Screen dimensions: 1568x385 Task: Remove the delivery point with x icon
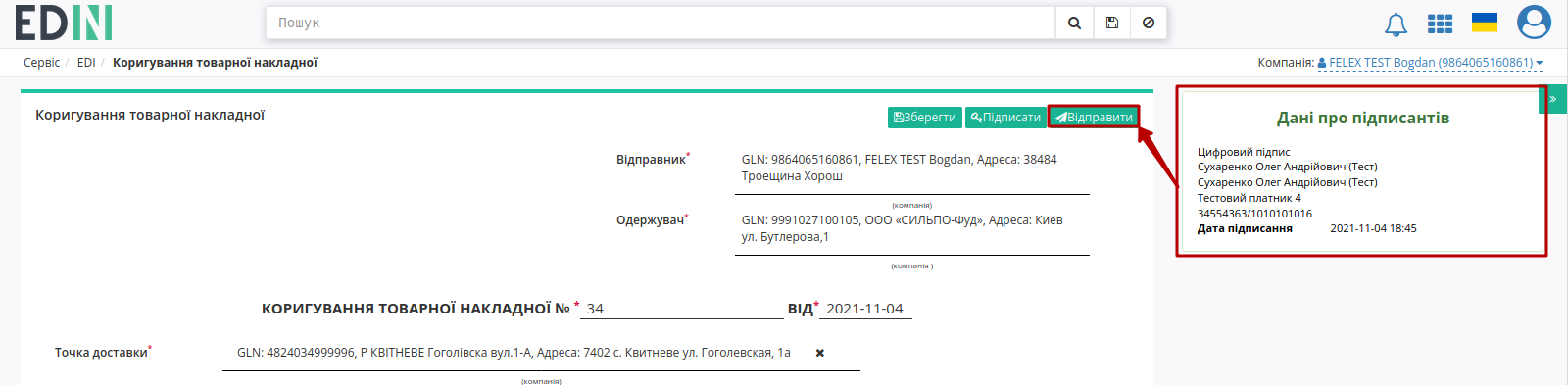click(820, 353)
